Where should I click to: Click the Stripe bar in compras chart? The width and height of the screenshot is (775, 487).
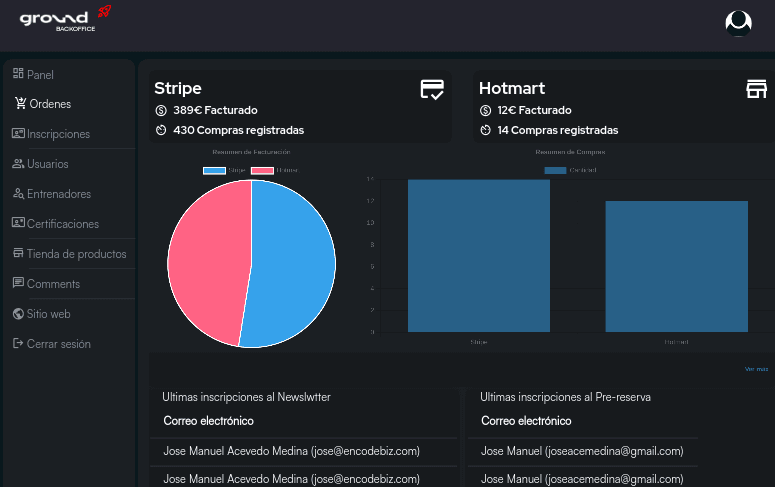(x=479, y=256)
